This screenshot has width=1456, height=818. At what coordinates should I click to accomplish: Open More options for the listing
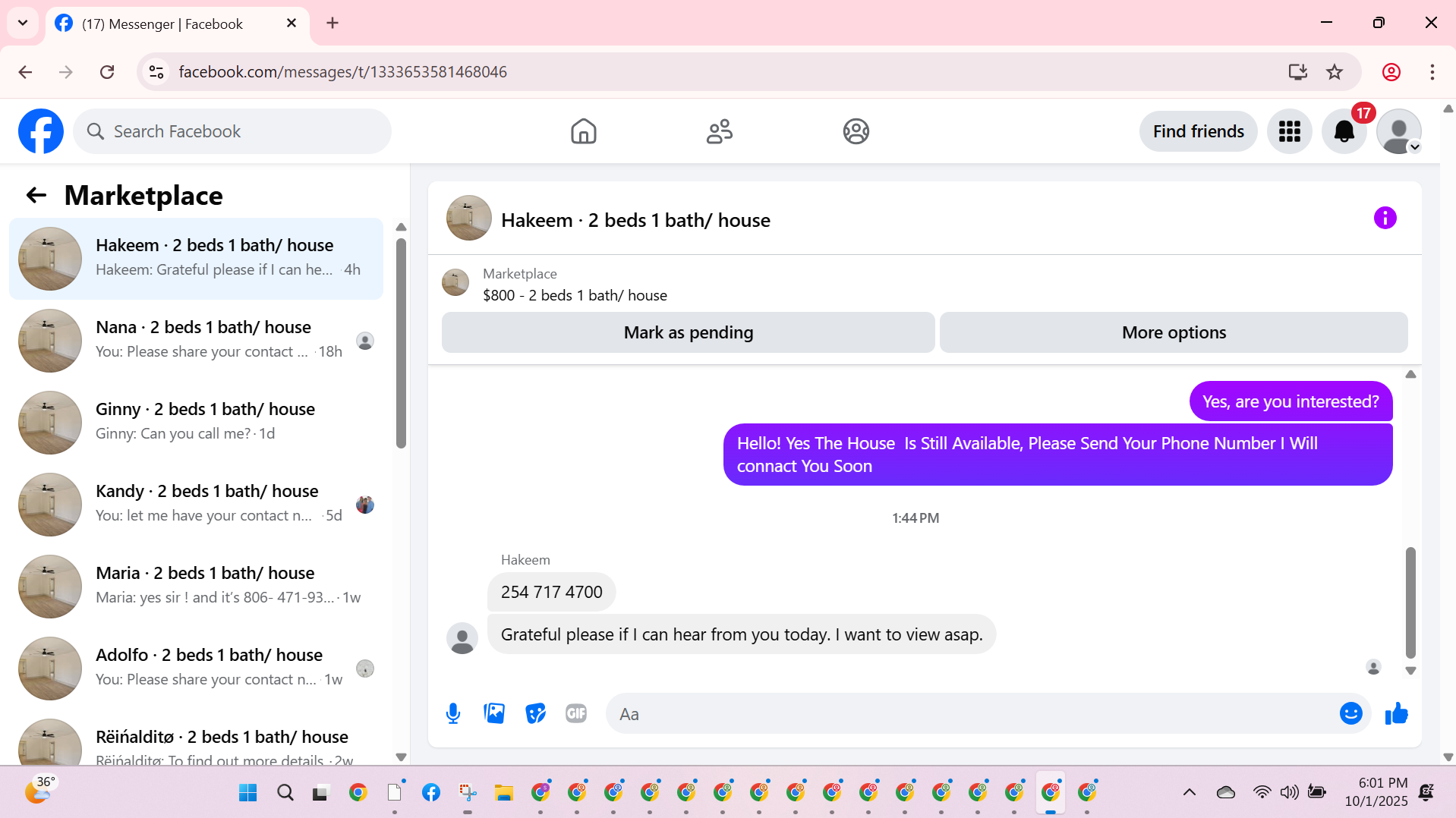(1174, 332)
